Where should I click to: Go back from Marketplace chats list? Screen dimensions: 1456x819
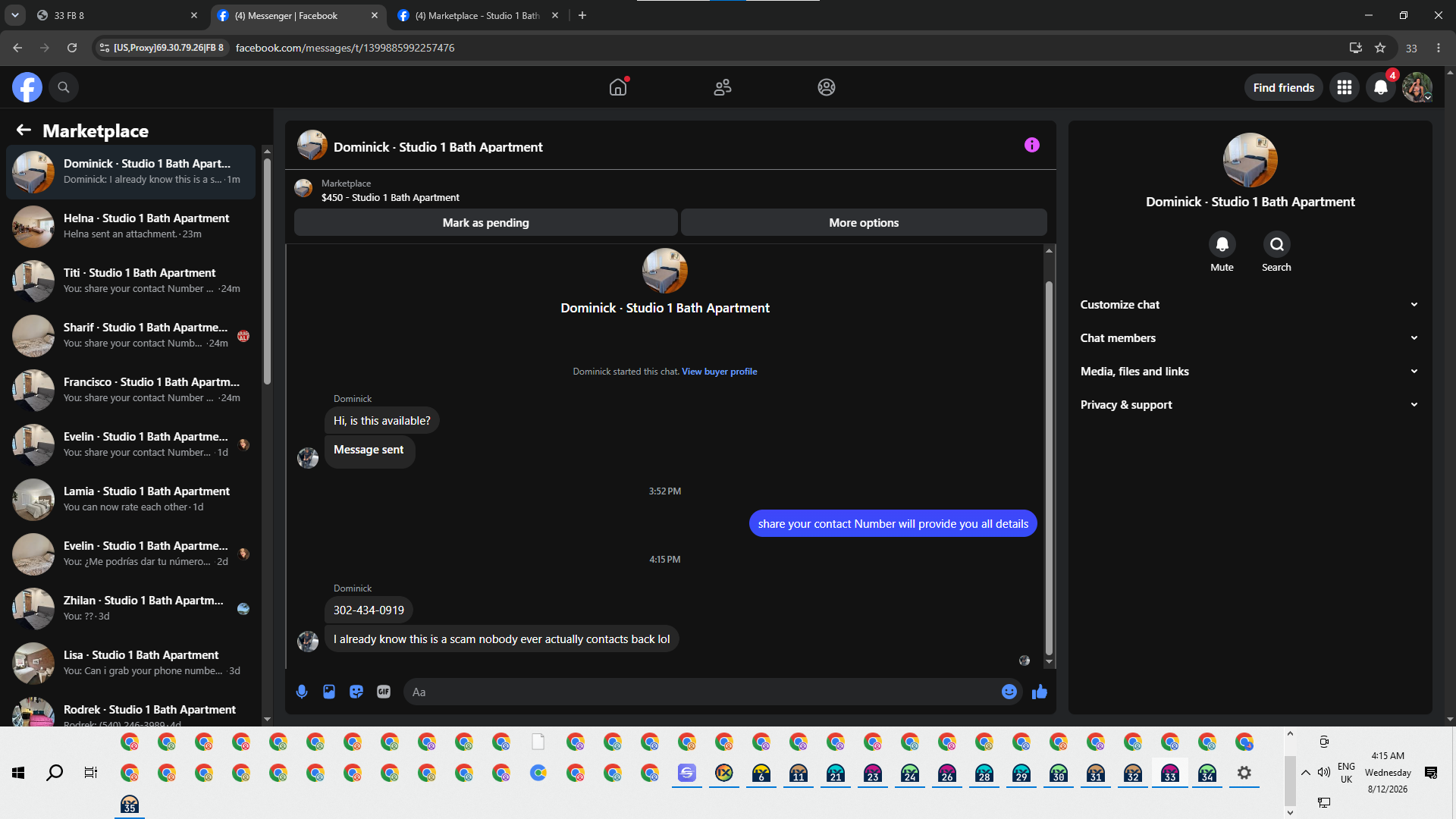click(x=24, y=130)
